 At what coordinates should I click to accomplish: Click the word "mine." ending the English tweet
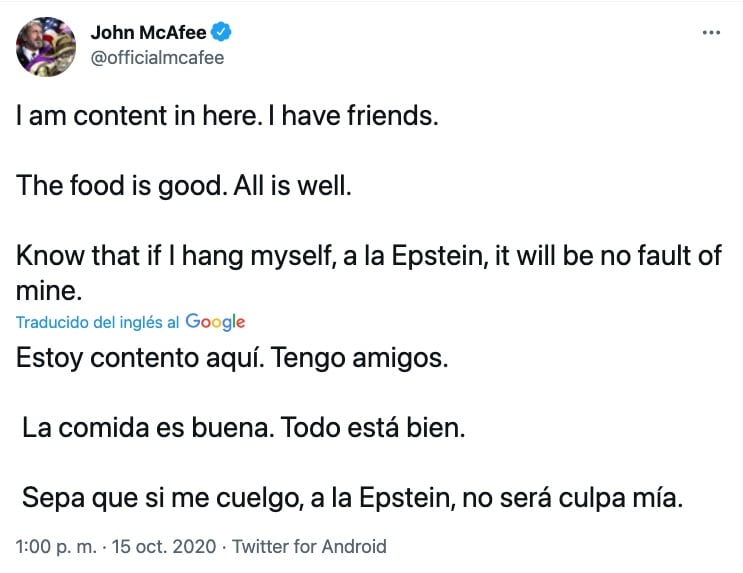click(46, 291)
